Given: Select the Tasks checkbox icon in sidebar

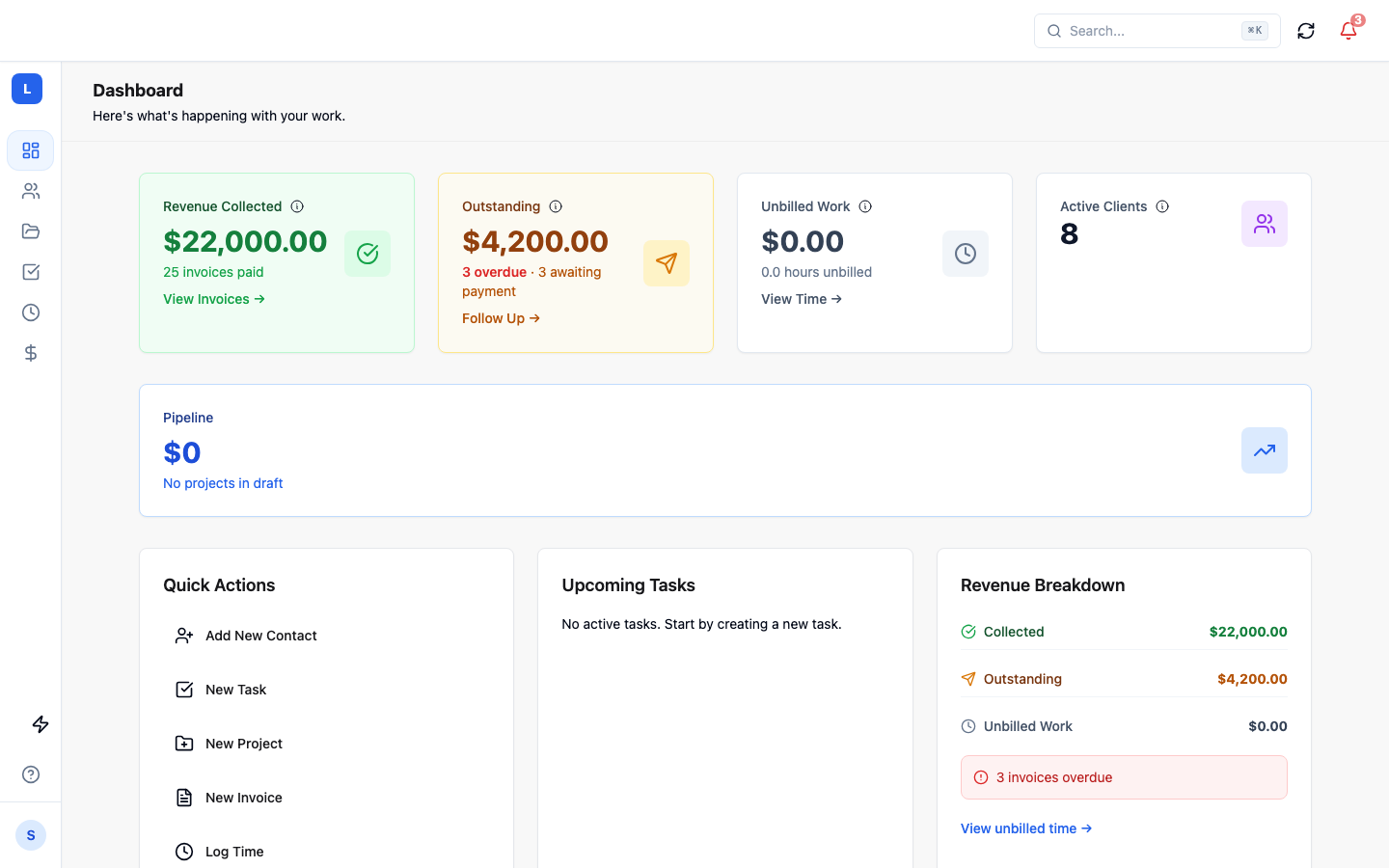Looking at the screenshot, I should click(30, 272).
